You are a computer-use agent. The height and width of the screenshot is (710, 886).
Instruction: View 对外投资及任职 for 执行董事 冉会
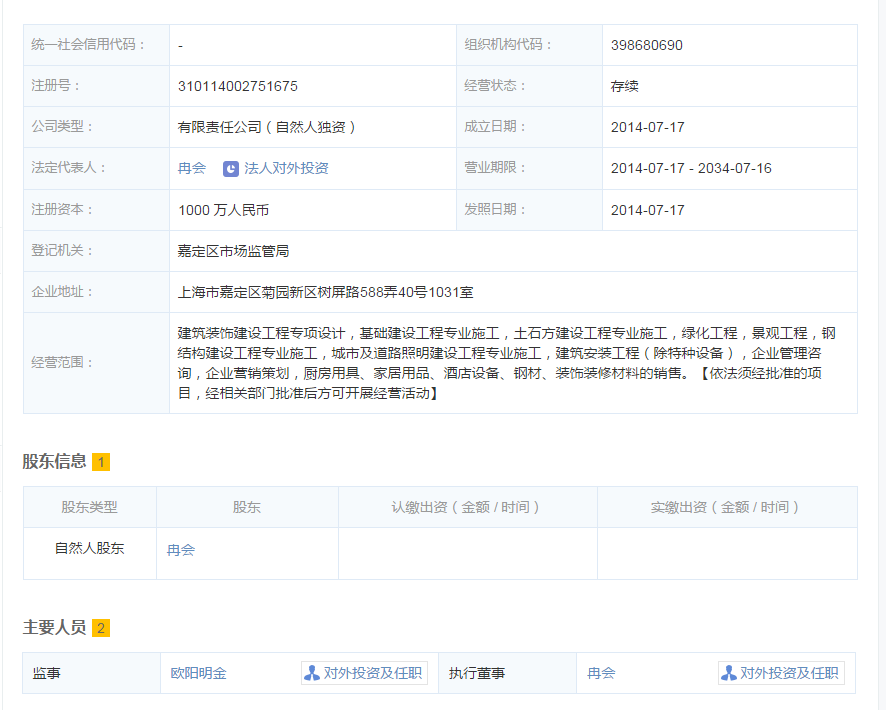click(x=789, y=673)
